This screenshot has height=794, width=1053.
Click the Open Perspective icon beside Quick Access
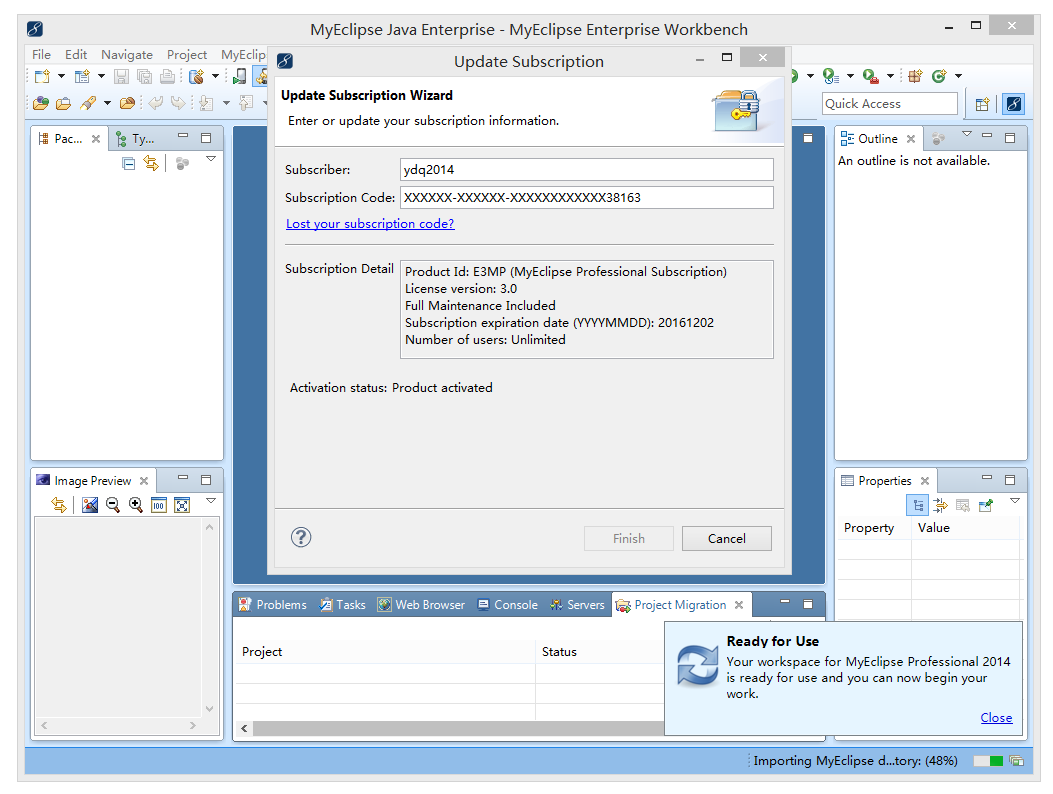point(982,103)
